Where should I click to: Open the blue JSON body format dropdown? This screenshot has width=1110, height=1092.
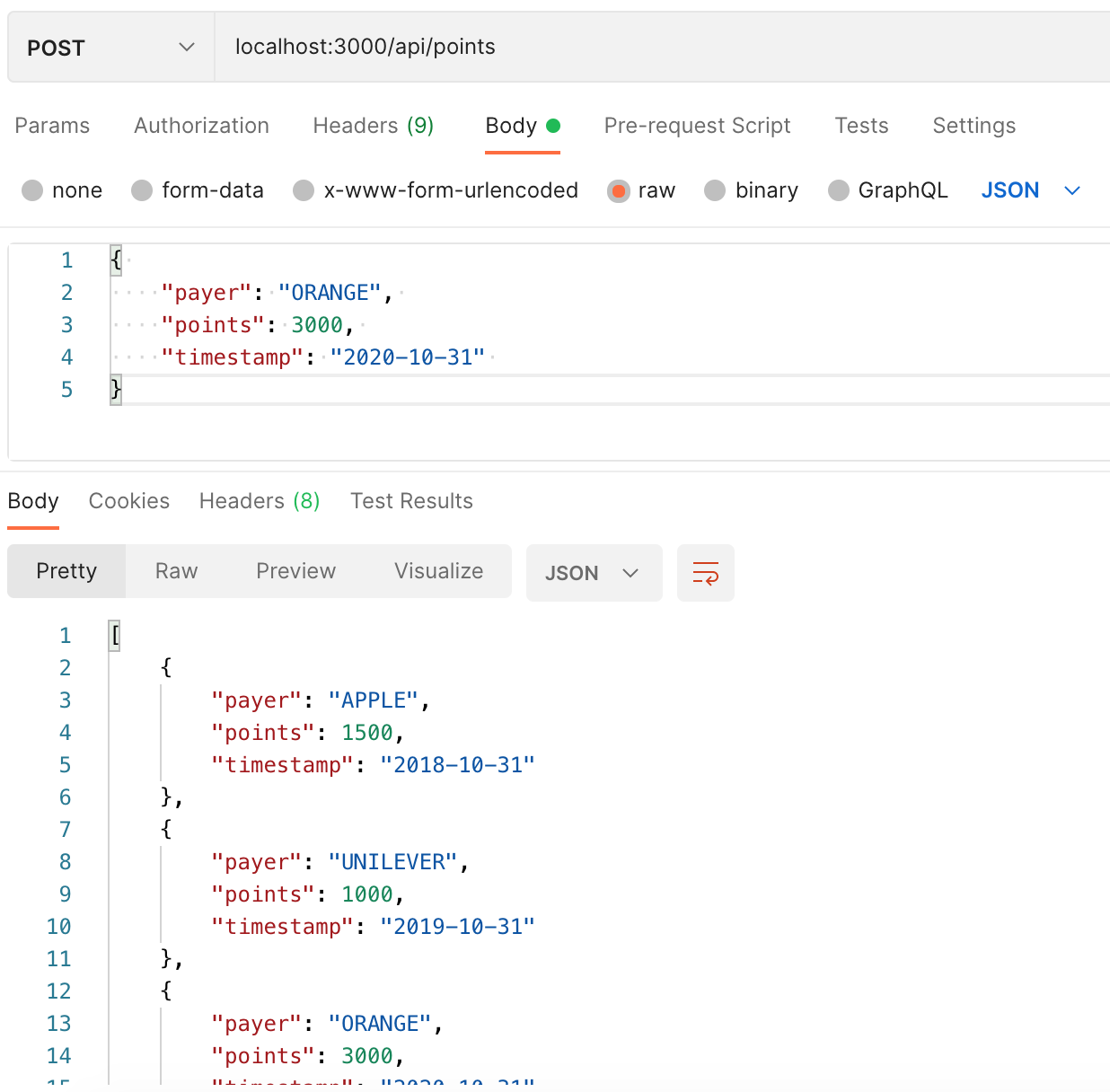click(1030, 190)
